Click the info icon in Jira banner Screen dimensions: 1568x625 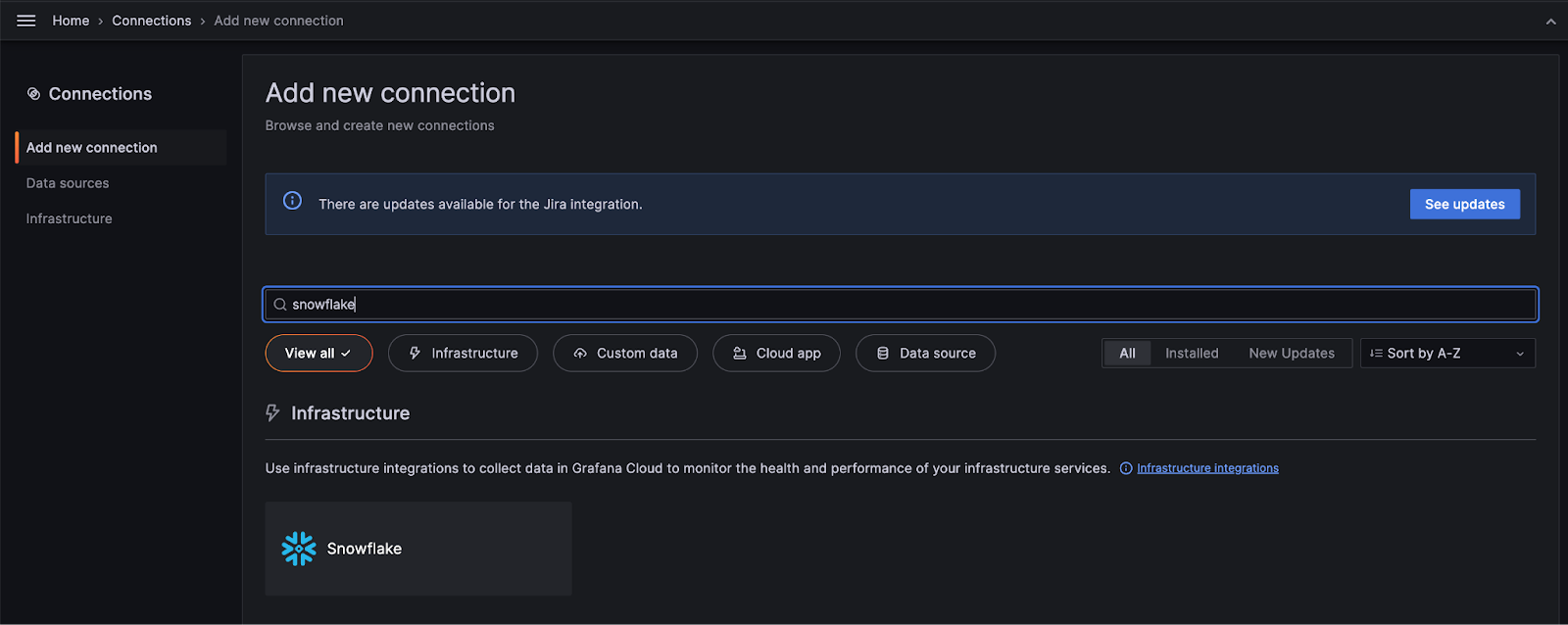pos(292,201)
